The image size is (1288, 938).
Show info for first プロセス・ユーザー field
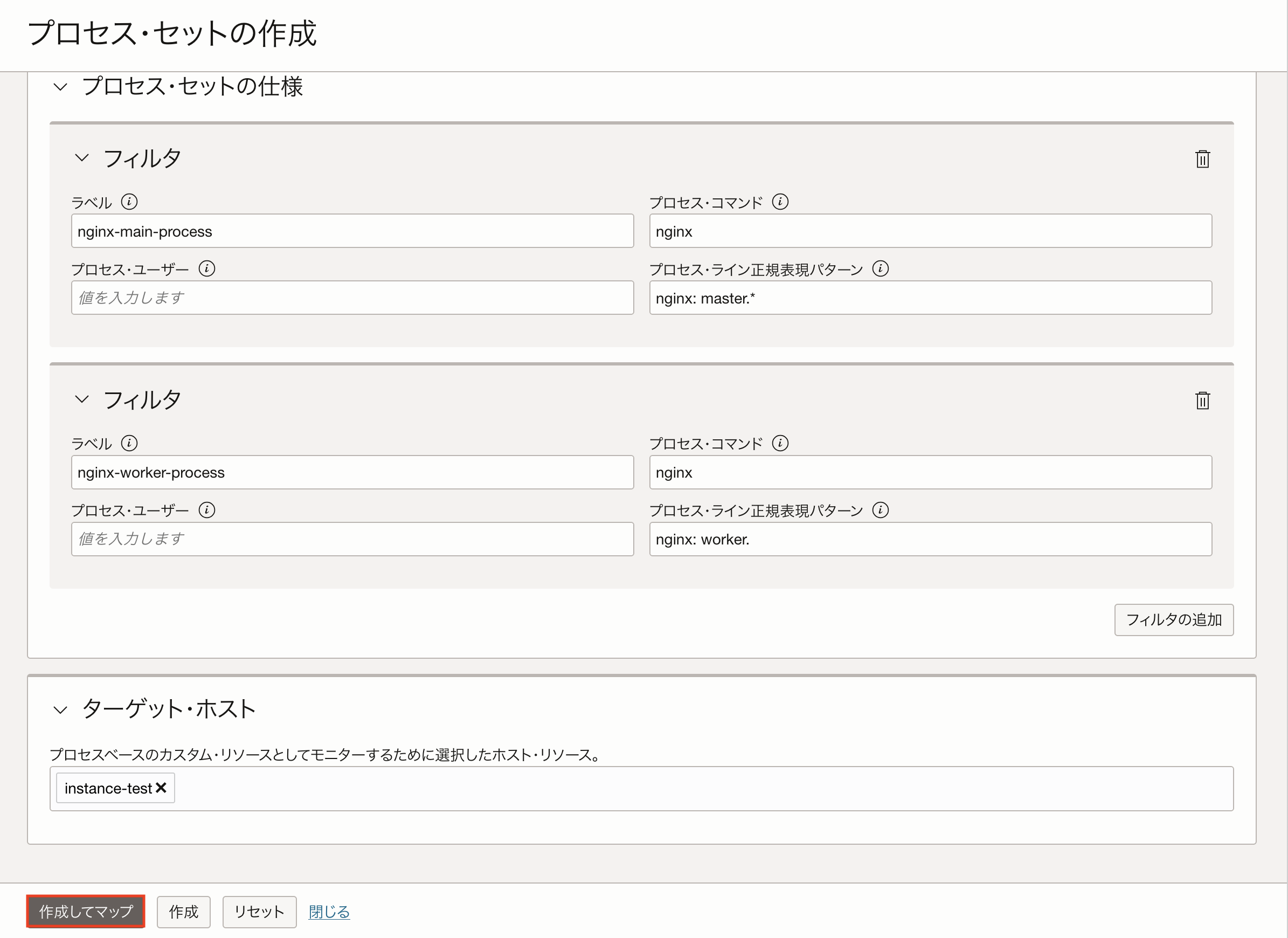pos(207,268)
